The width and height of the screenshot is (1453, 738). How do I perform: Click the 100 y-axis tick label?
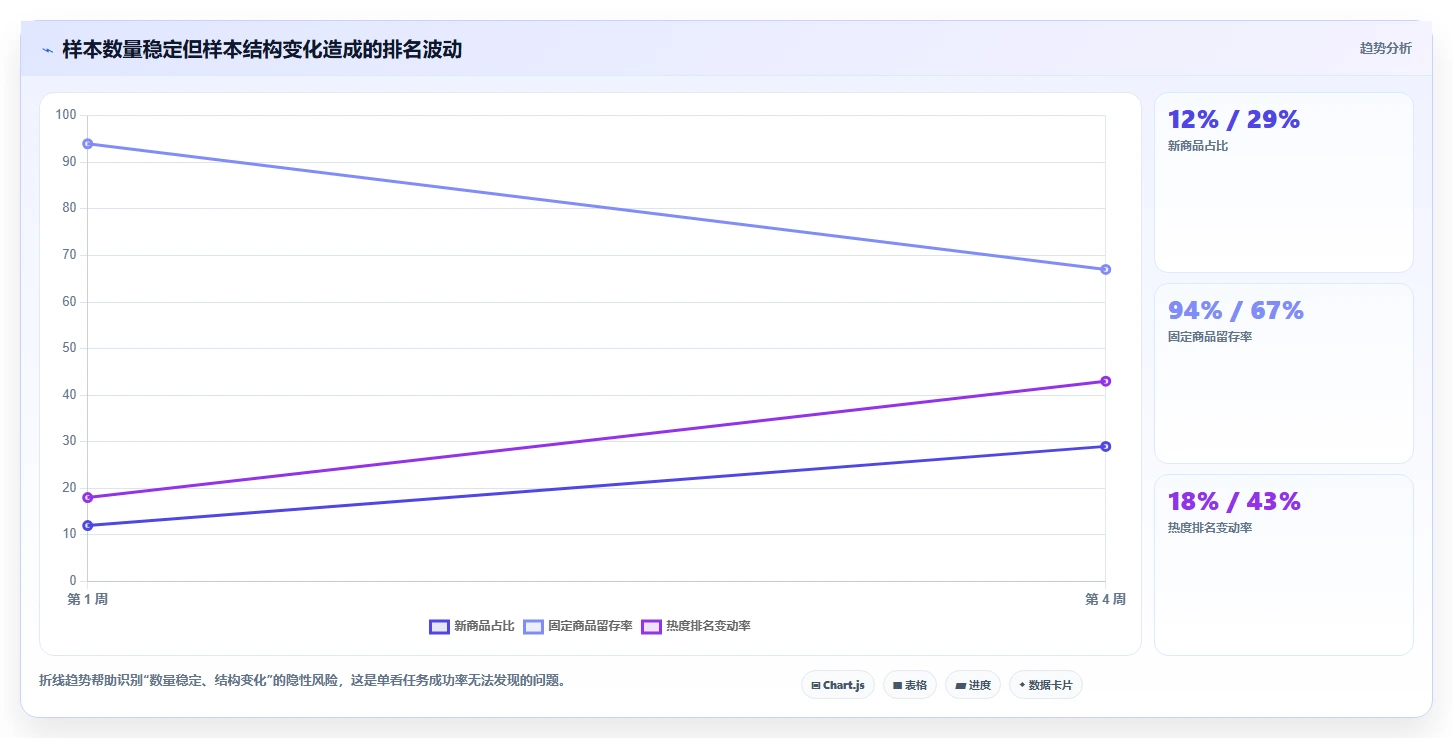click(x=66, y=115)
